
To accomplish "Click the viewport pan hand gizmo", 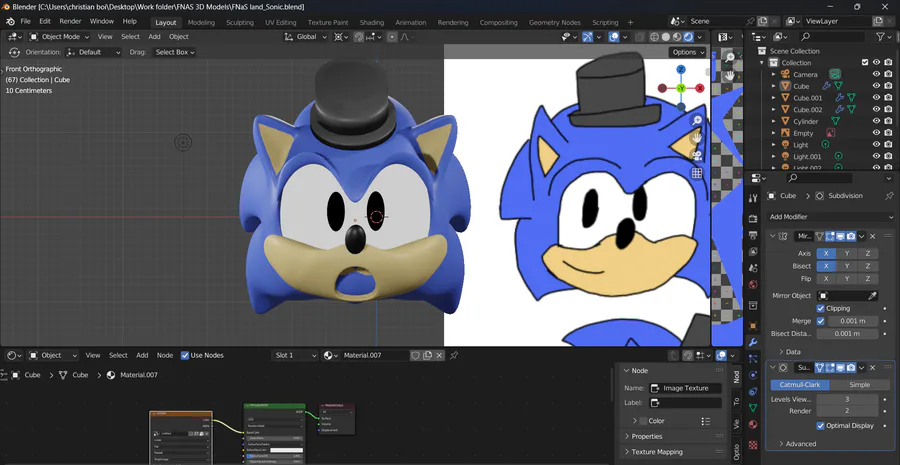I will coord(697,138).
